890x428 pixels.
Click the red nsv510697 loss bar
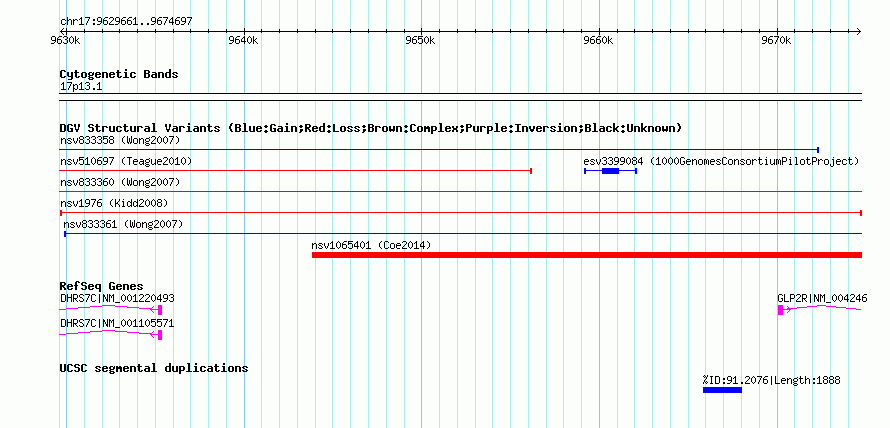tap(296, 171)
